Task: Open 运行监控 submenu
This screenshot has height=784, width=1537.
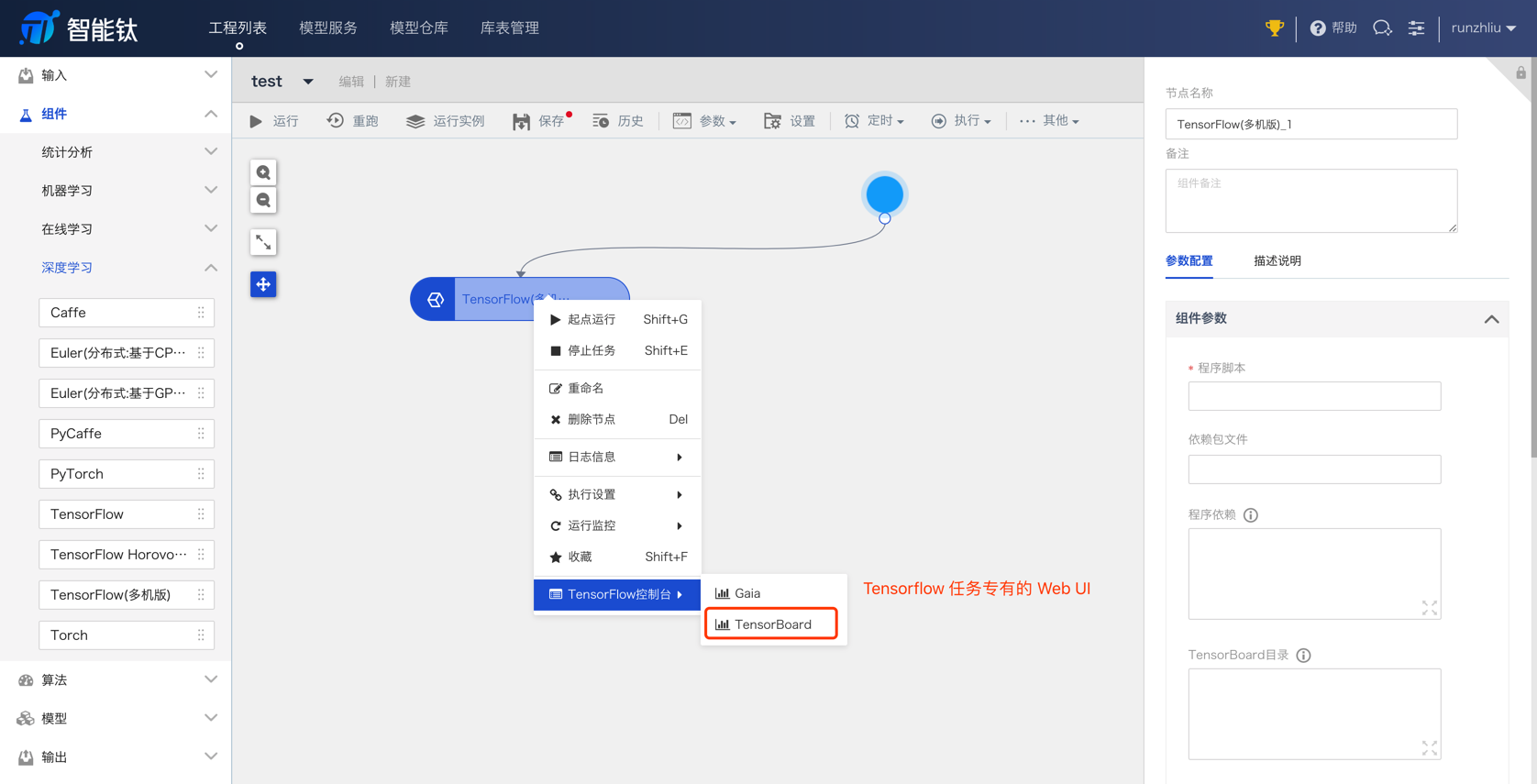Action: click(617, 525)
